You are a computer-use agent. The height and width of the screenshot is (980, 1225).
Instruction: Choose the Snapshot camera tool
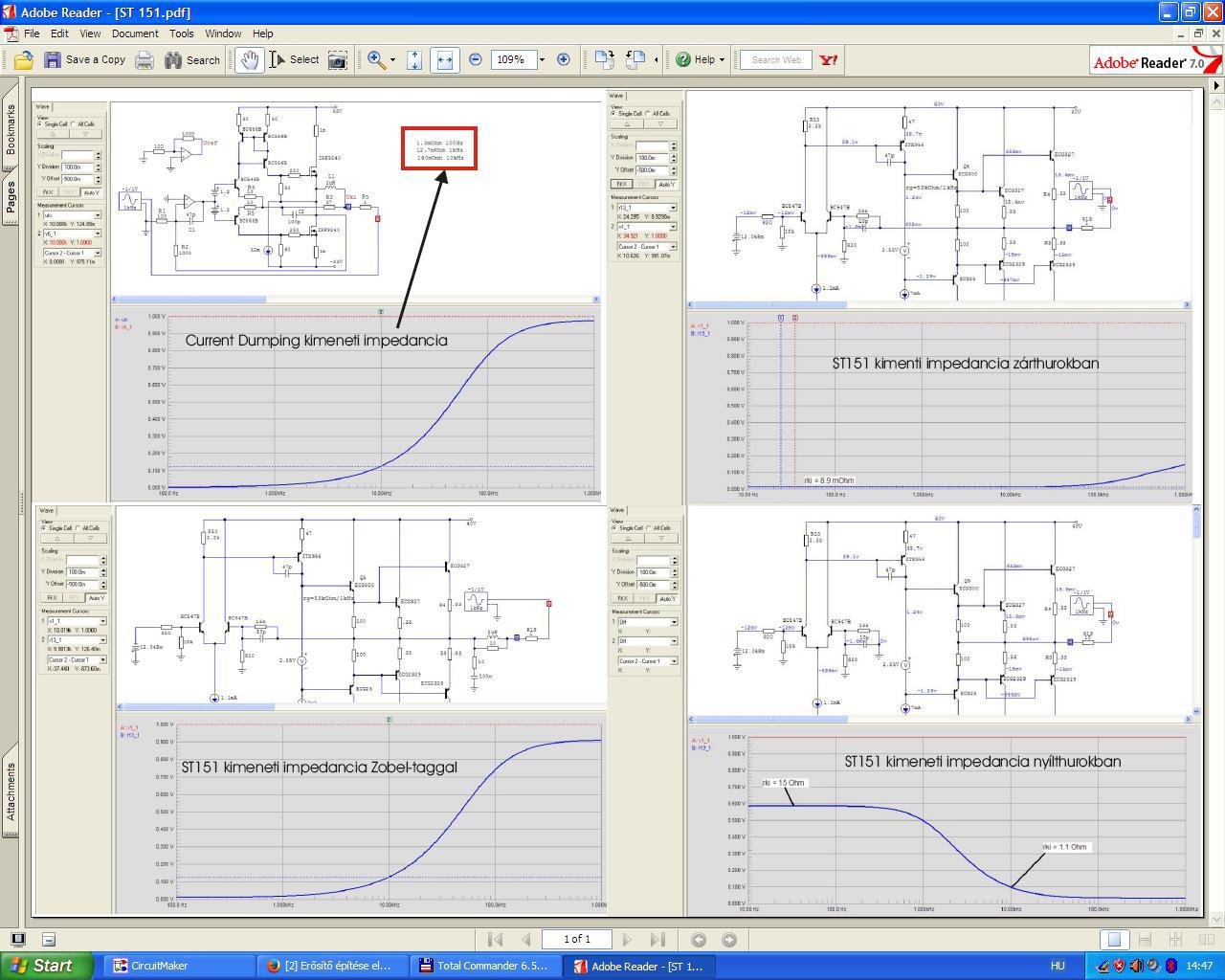click(x=337, y=60)
